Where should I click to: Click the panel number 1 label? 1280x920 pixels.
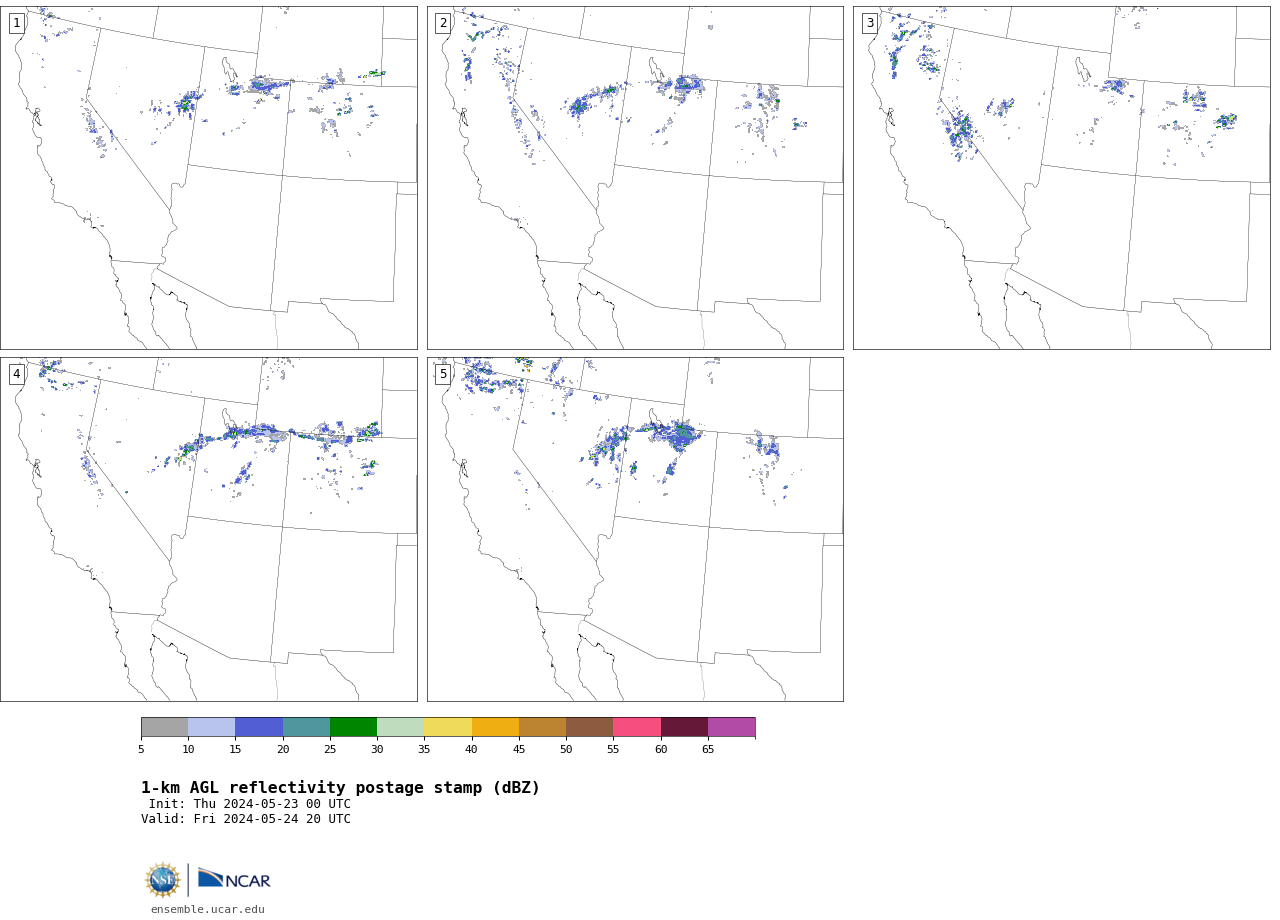click(x=16, y=23)
